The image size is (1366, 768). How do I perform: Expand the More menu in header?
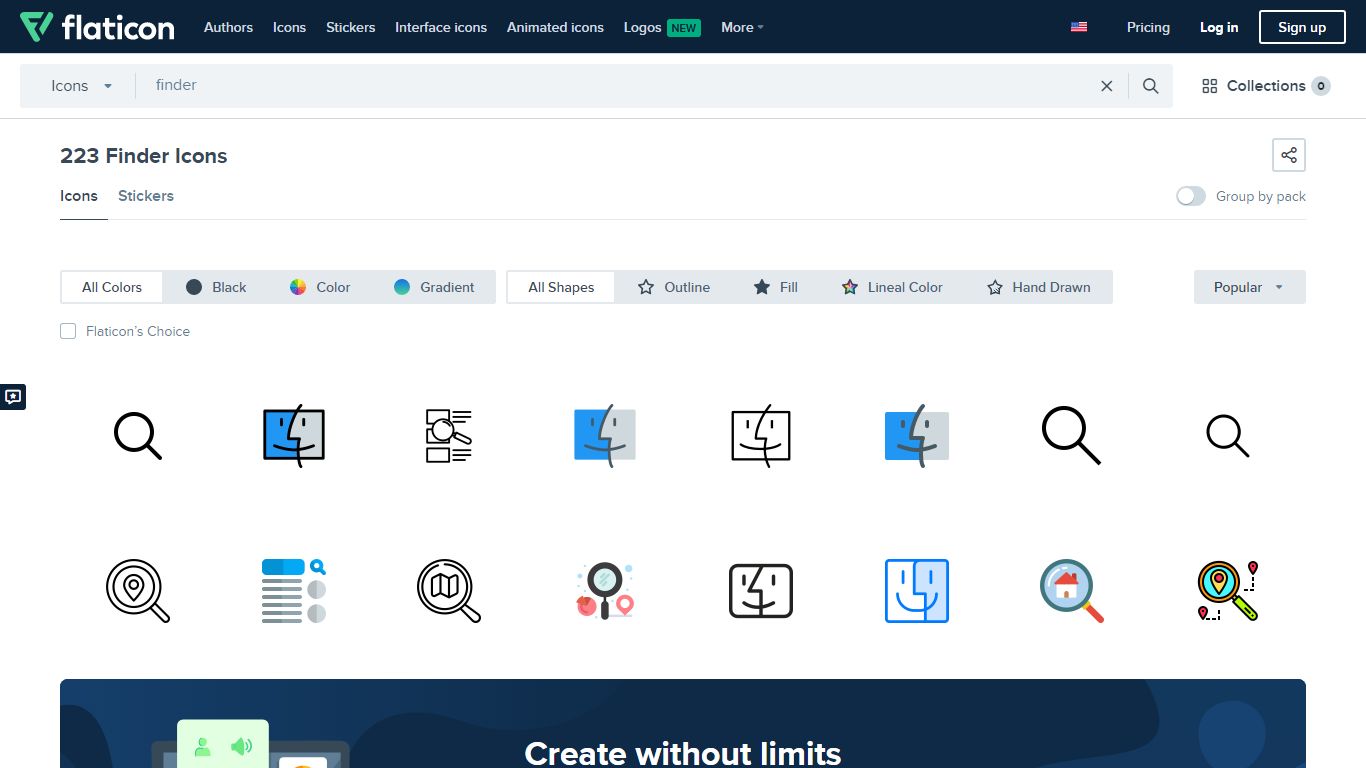click(x=742, y=27)
